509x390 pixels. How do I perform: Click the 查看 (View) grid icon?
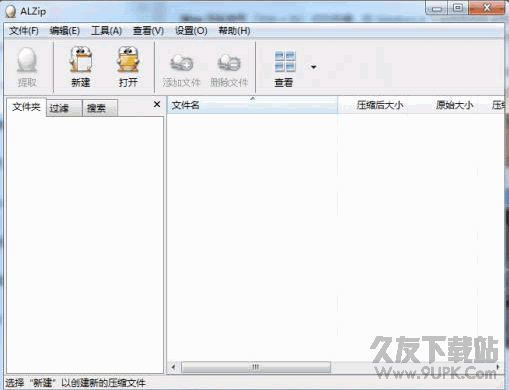point(285,61)
